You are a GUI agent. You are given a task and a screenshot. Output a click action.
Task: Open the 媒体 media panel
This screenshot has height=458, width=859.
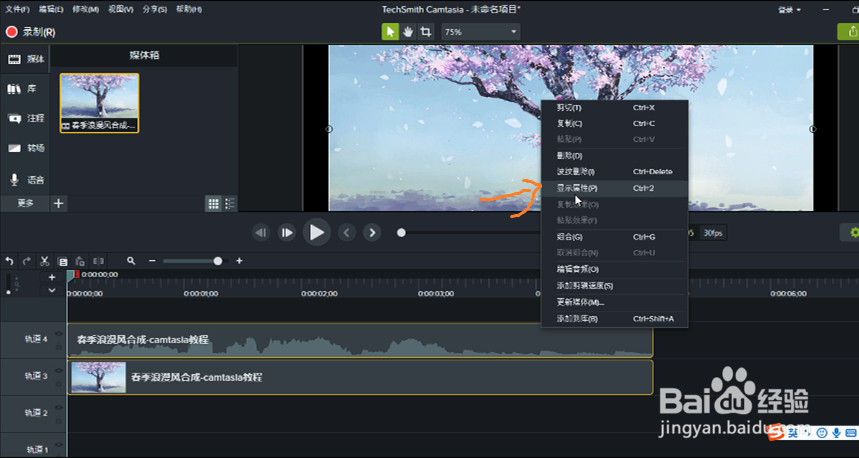[x=25, y=59]
